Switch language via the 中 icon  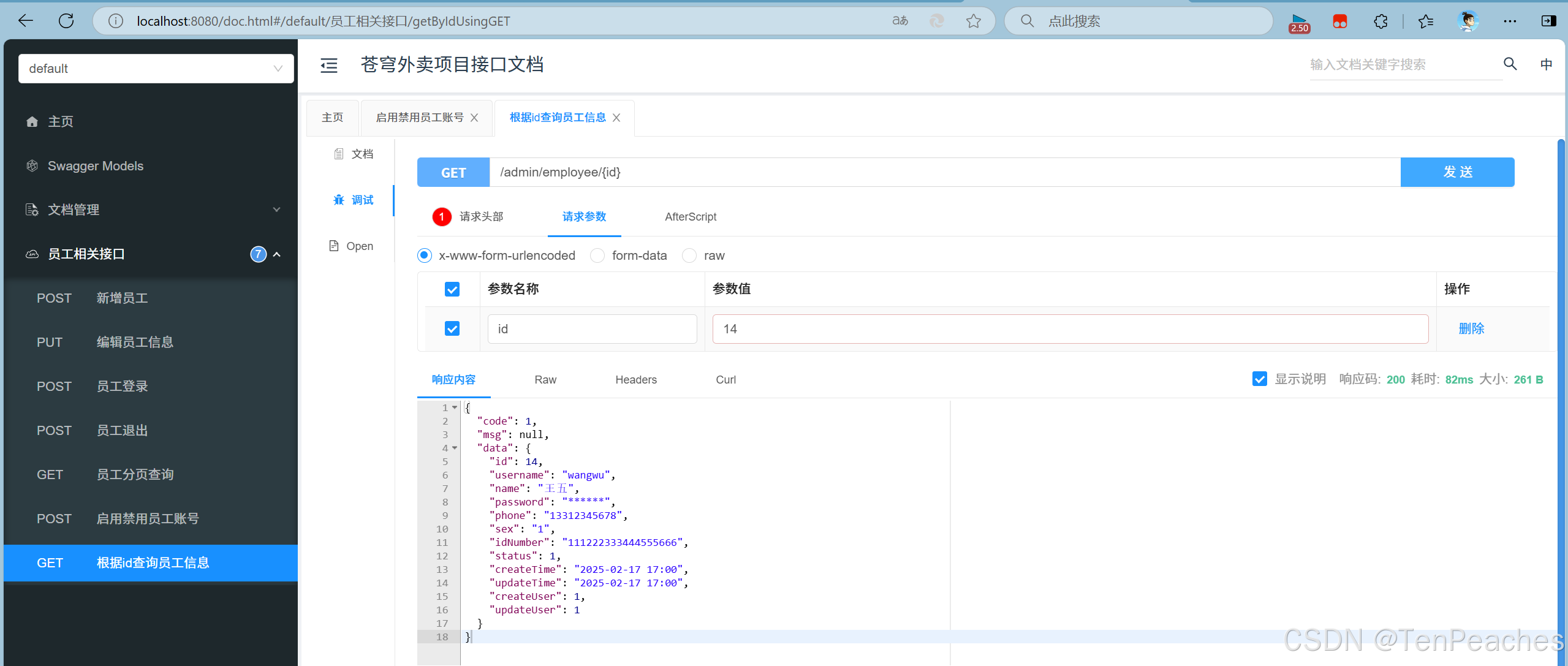1547,64
